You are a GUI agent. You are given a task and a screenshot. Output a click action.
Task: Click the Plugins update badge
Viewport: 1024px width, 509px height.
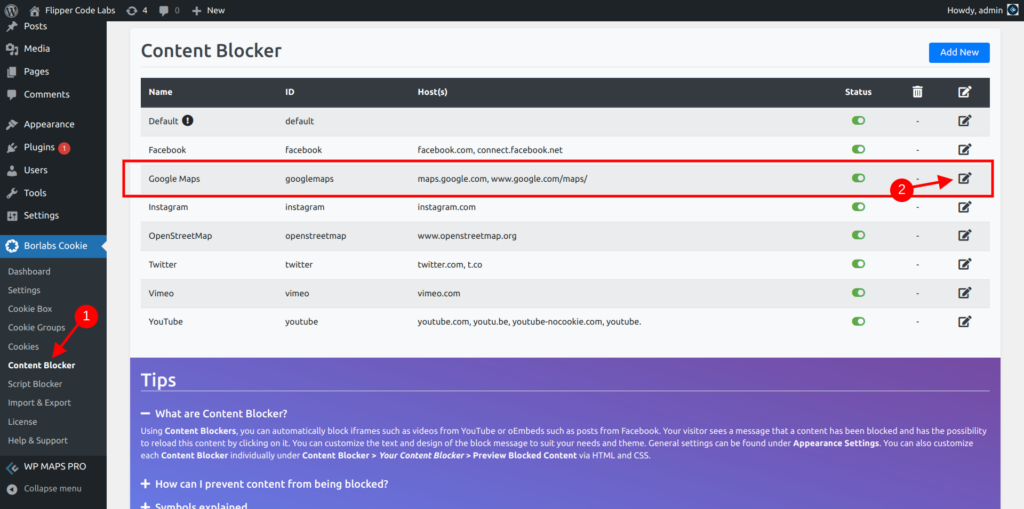tap(64, 148)
